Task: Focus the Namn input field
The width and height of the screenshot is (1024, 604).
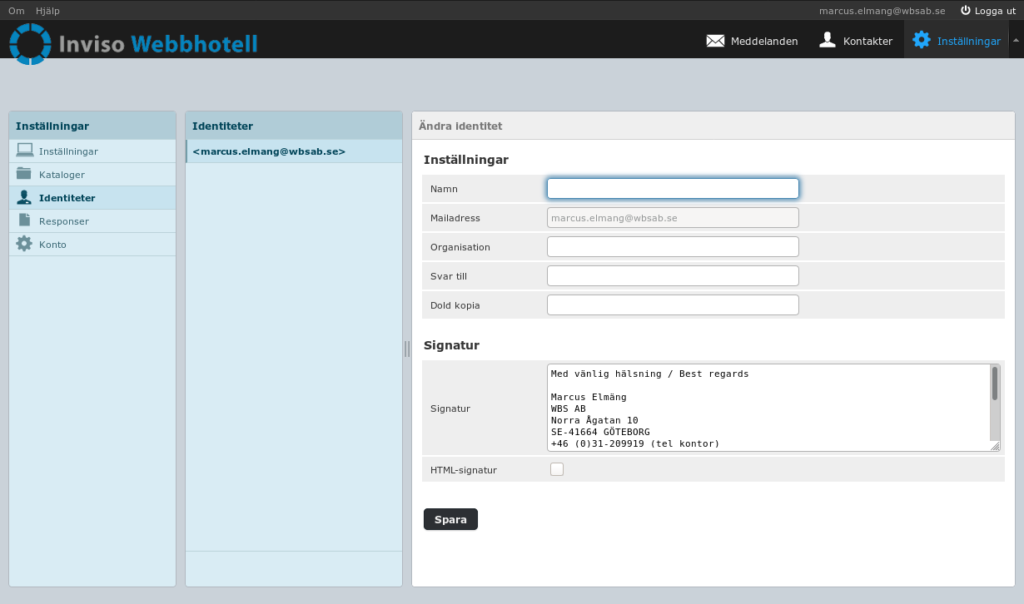Action: click(672, 188)
